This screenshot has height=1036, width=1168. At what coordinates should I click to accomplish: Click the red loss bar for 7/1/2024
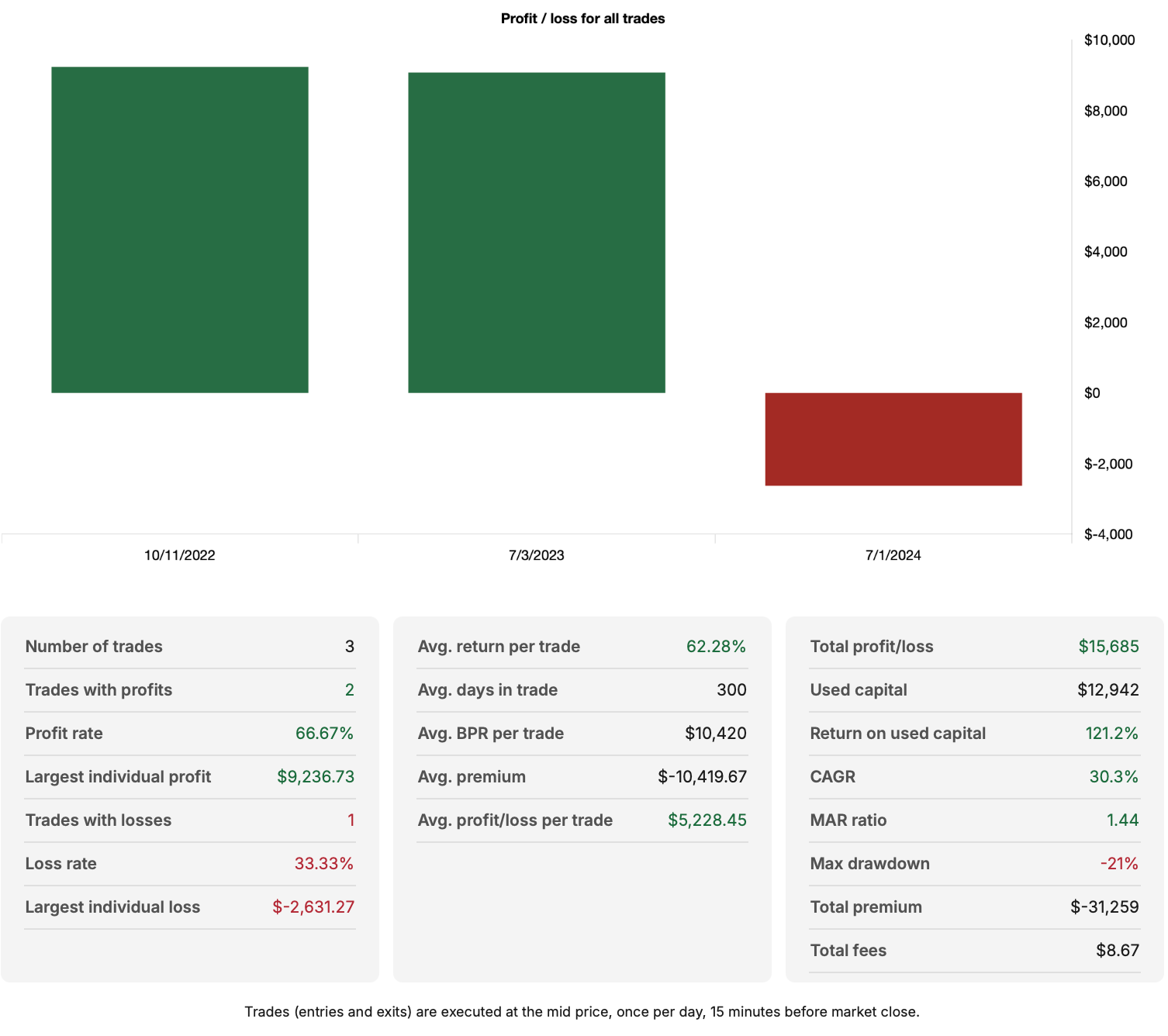[892, 438]
